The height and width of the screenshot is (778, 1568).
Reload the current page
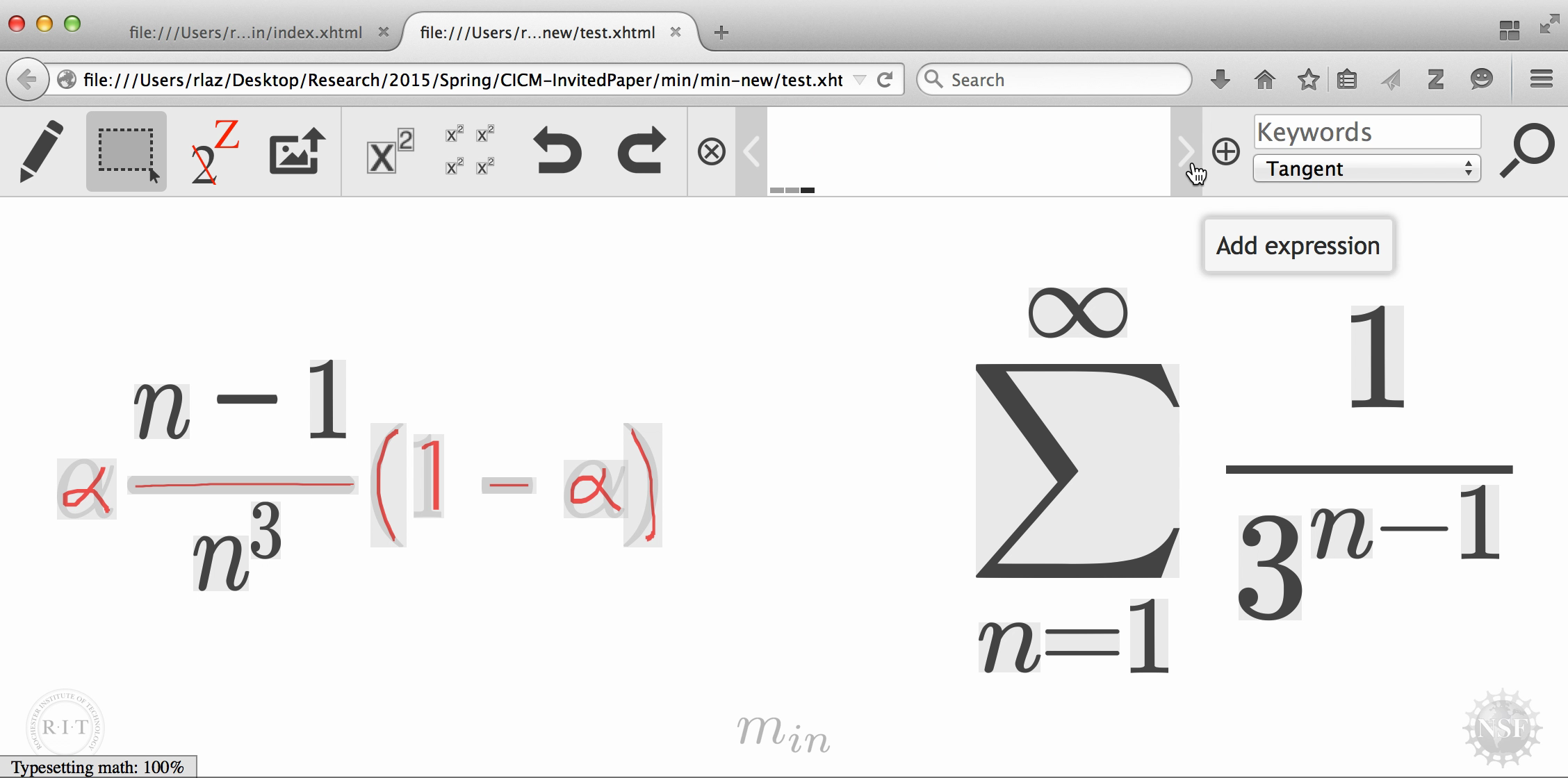click(x=885, y=80)
